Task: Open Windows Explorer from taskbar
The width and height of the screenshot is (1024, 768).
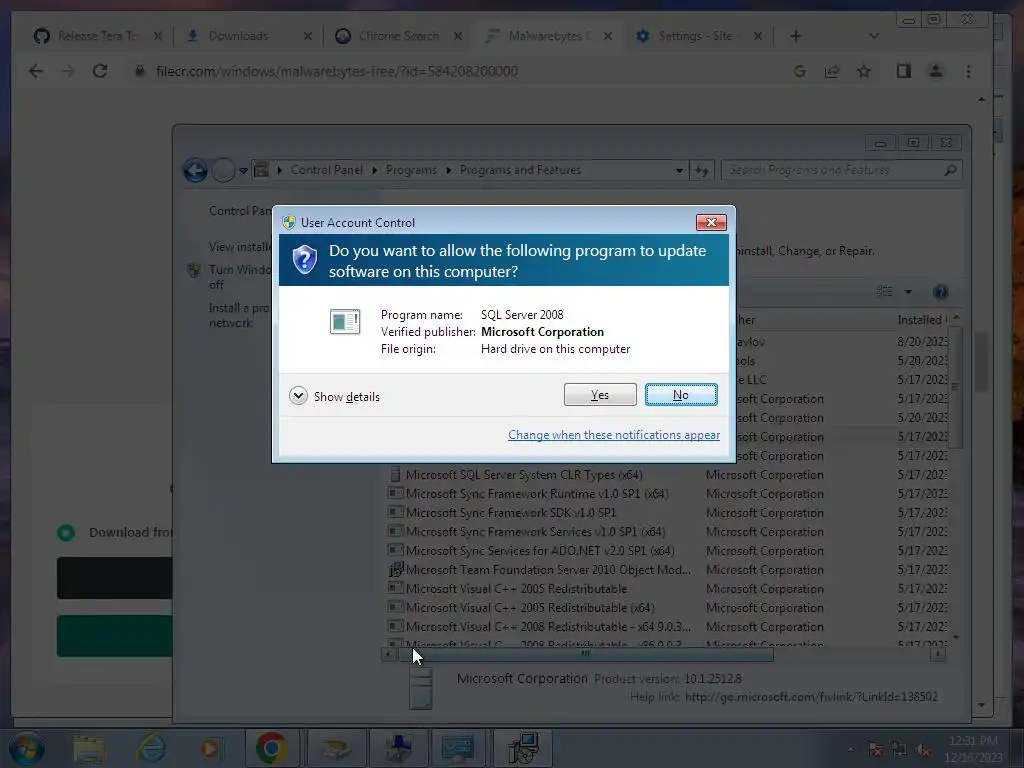Action: pyautogui.click(x=89, y=749)
